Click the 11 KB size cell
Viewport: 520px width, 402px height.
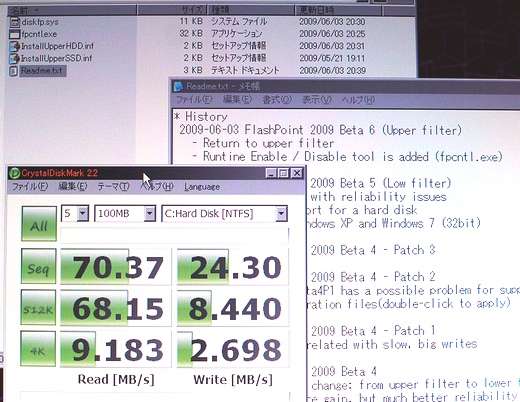(191, 21)
